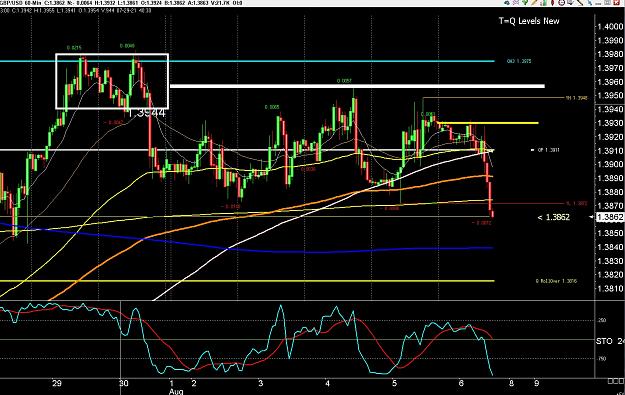Select the yellow pencil drawing tool icon
This screenshot has height=395, width=625.
click(534, 3)
